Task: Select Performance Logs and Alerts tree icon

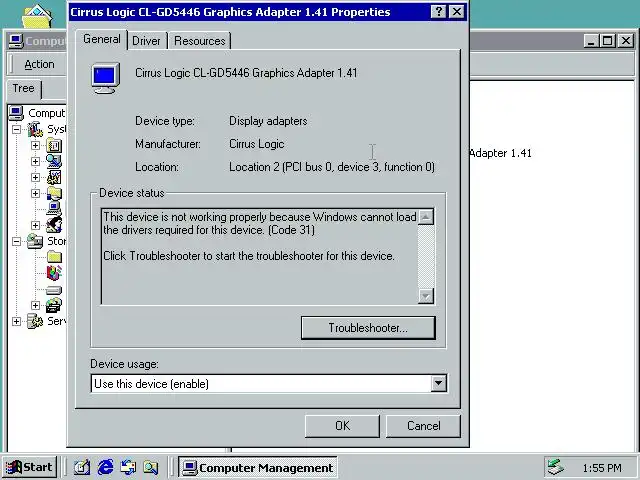Action: tap(54, 177)
